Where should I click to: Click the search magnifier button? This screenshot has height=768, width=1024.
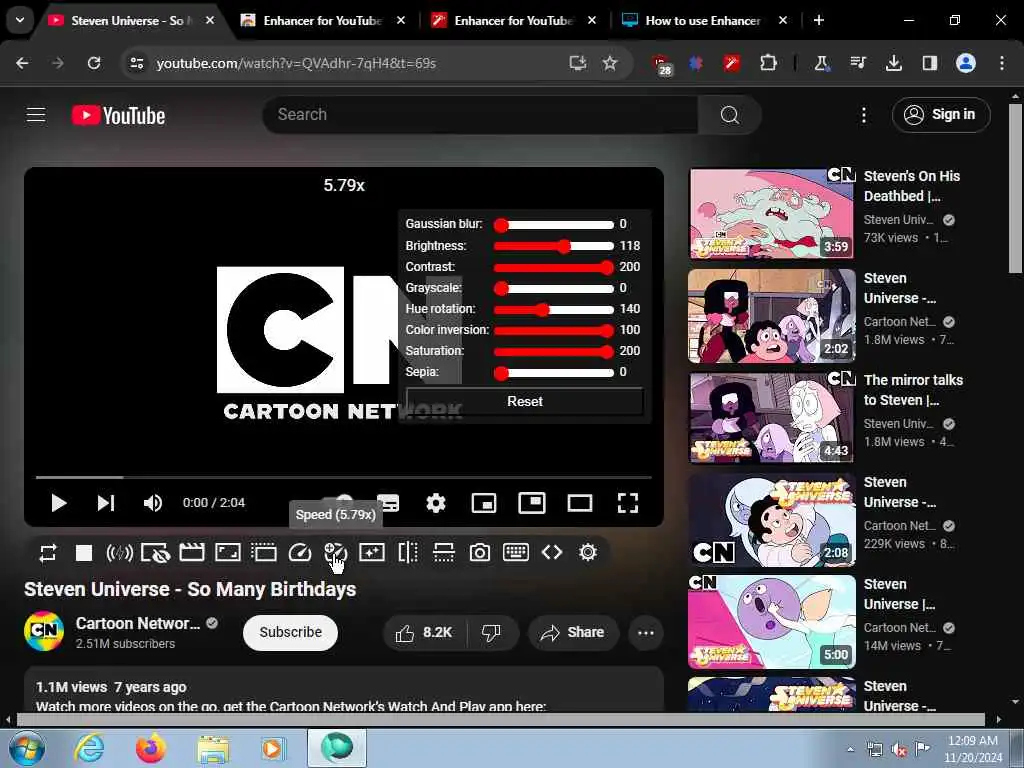tap(729, 115)
